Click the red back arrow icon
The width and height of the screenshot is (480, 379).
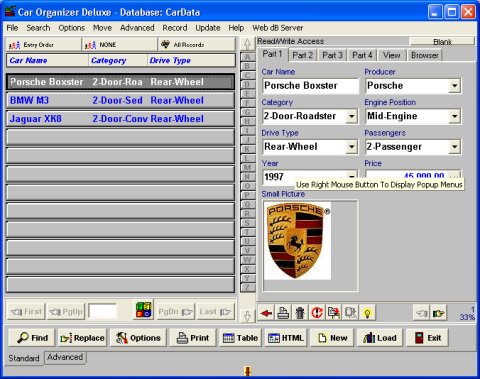(x=266, y=313)
